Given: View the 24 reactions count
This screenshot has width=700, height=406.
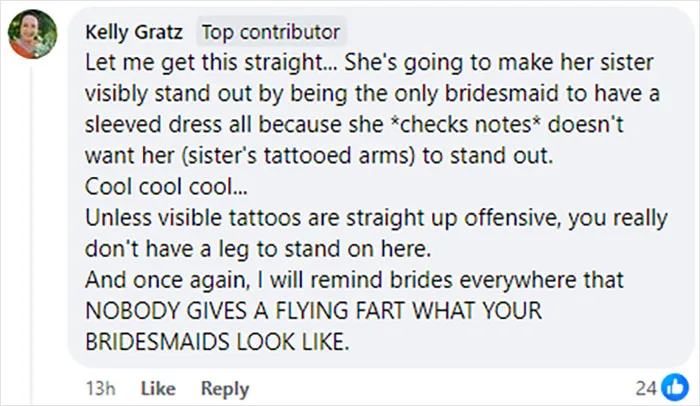Looking at the screenshot, I should [x=646, y=388].
